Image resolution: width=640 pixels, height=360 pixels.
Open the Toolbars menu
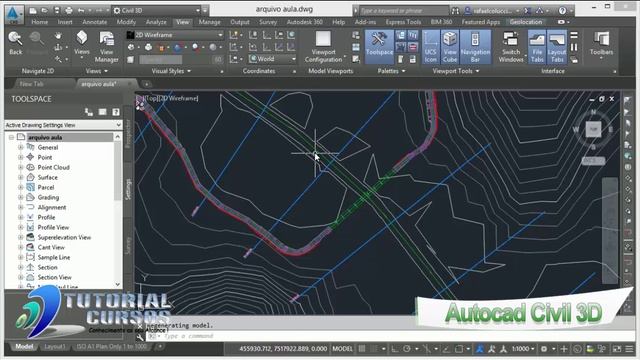(x=601, y=44)
